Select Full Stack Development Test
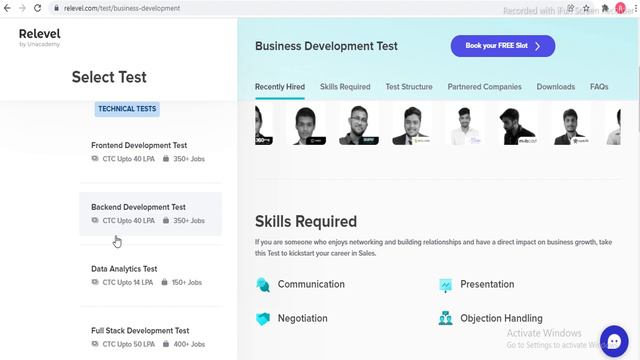The height and width of the screenshot is (360, 640). pos(151,337)
